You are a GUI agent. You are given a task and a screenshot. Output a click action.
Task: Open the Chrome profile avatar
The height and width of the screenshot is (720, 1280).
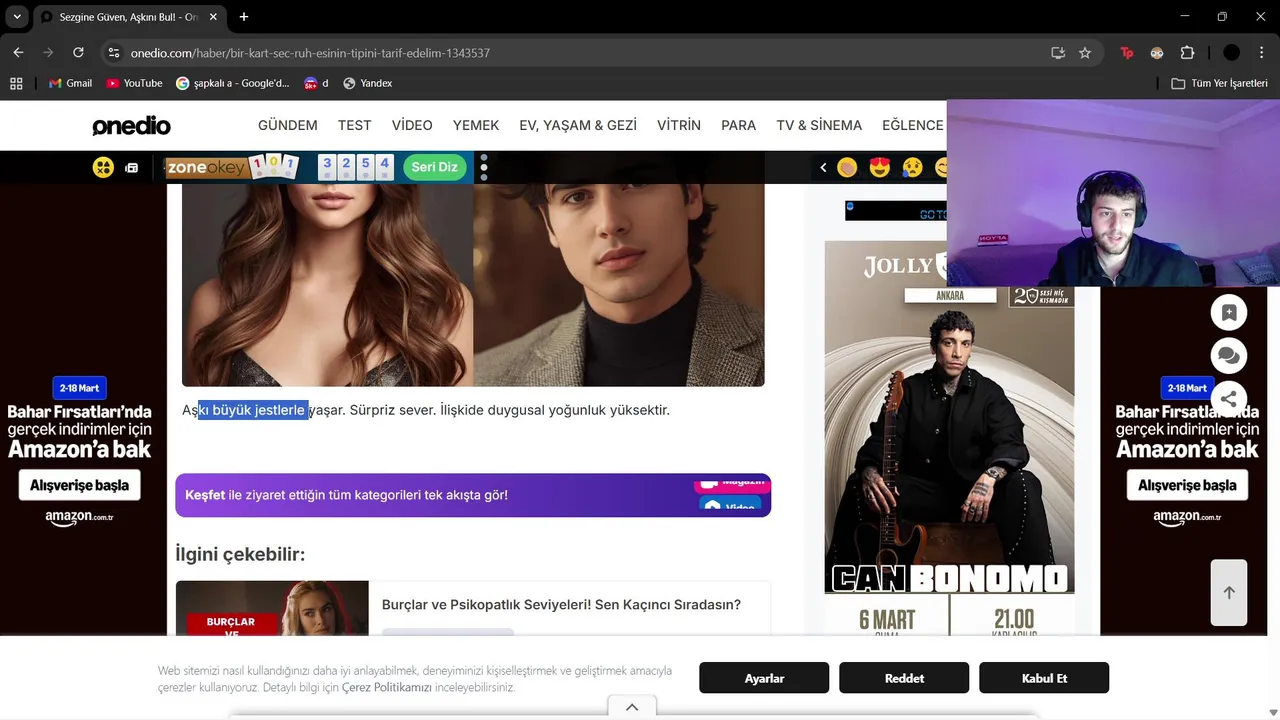(x=1231, y=53)
